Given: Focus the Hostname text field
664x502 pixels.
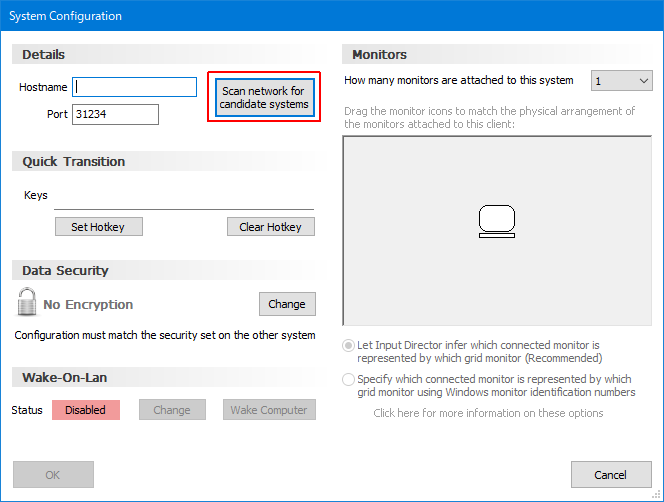Looking at the screenshot, I should click(x=135, y=88).
